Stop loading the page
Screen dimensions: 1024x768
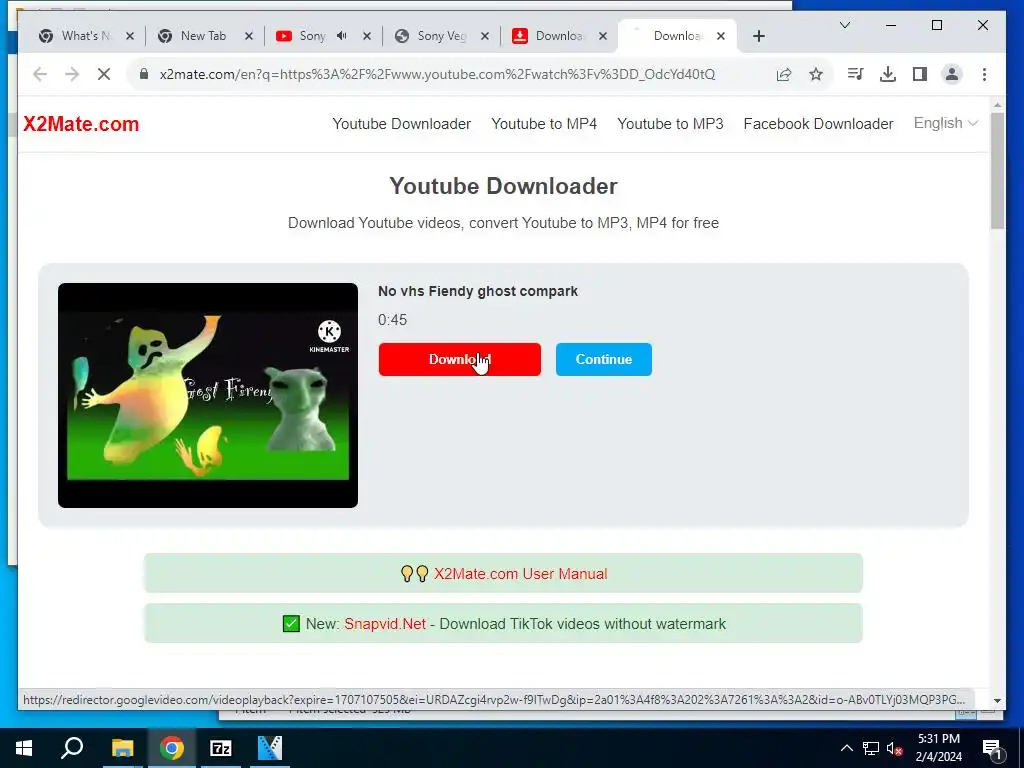tap(104, 74)
